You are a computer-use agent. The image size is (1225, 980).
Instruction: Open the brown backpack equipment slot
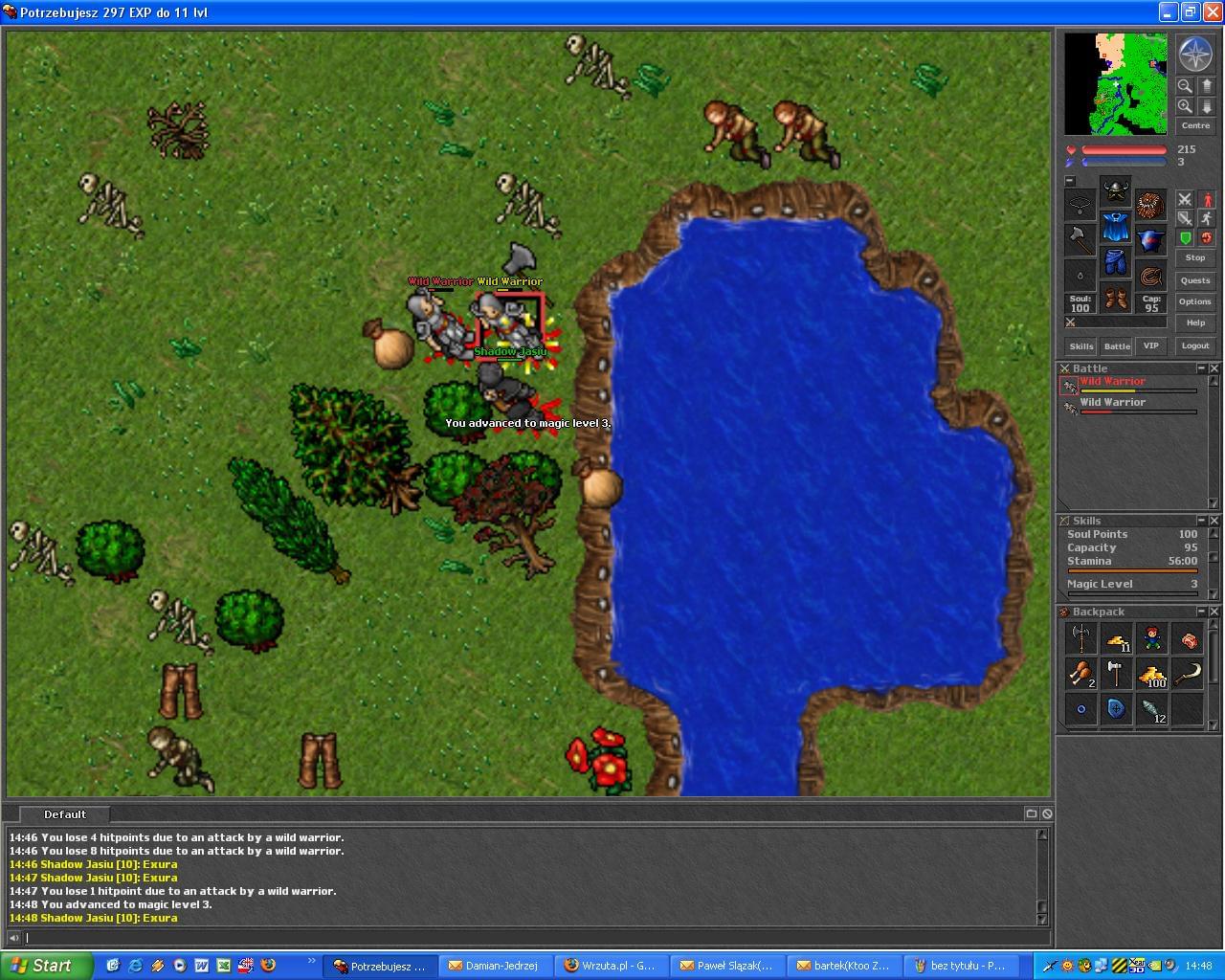pyautogui.click(x=1150, y=205)
